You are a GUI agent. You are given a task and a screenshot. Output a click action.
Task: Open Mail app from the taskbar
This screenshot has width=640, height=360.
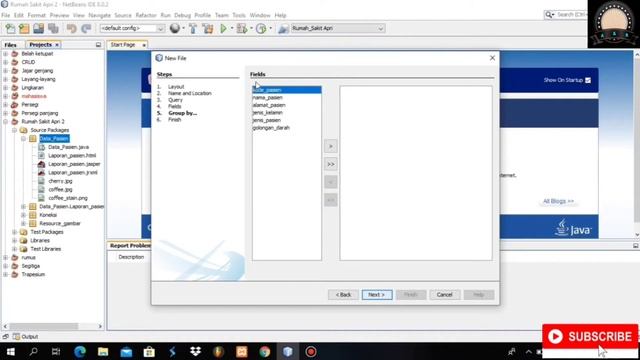(x=126, y=351)
